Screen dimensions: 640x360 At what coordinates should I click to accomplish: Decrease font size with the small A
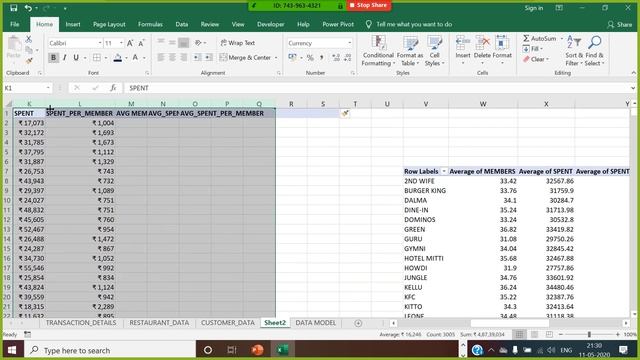(141, 43)
